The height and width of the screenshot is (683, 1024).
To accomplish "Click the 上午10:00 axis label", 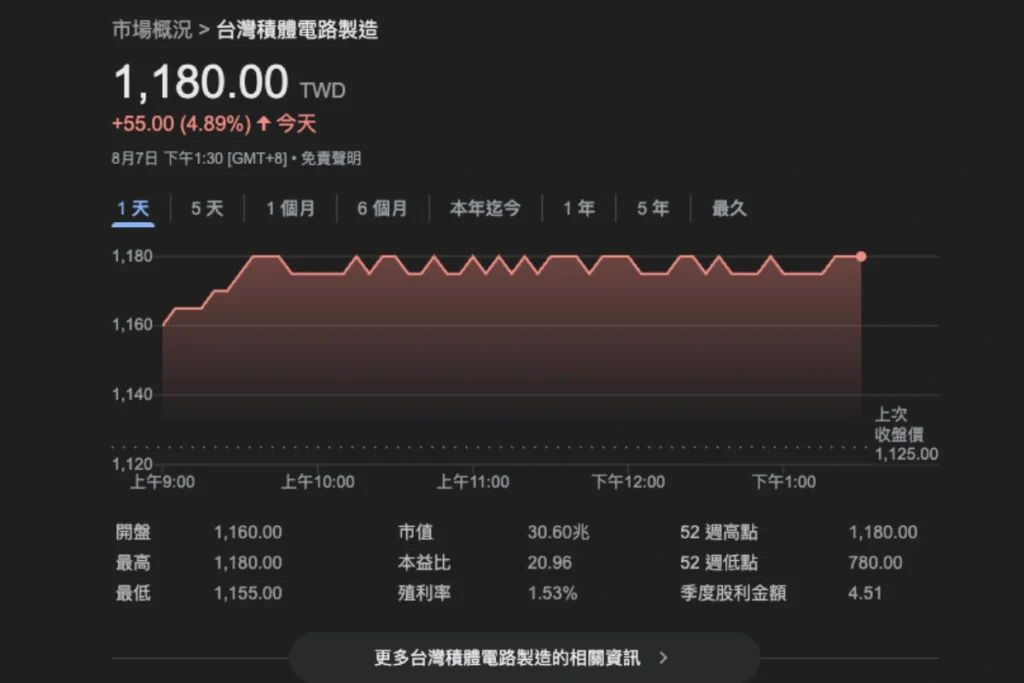I will pyautogui.click(x=317, y=483).
